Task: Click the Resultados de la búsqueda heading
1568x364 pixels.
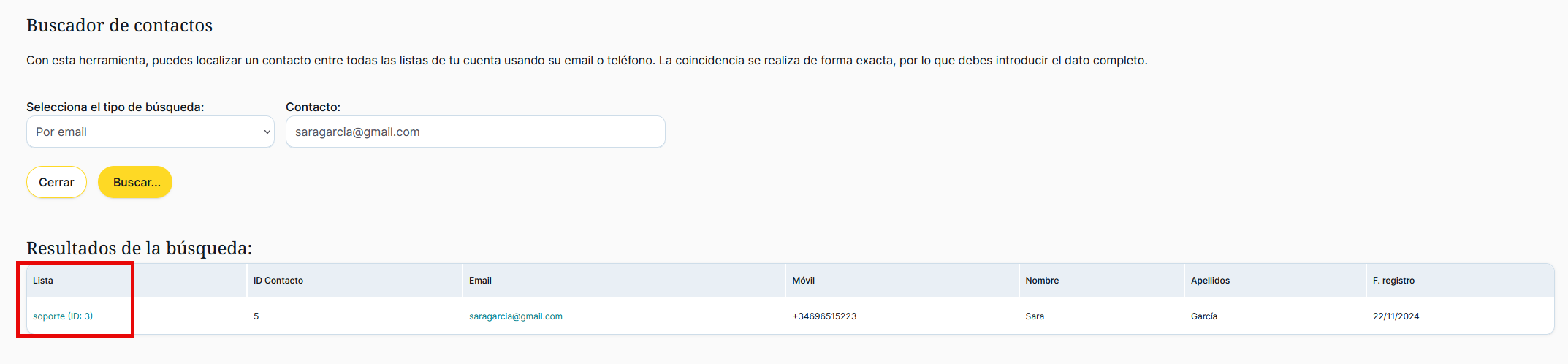Action: click(x=139, y=249)
